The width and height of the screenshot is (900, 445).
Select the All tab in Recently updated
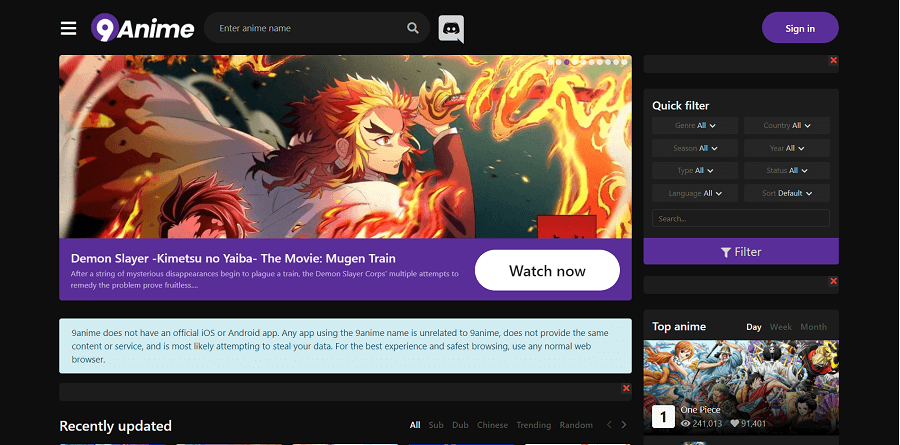[415, 425]
